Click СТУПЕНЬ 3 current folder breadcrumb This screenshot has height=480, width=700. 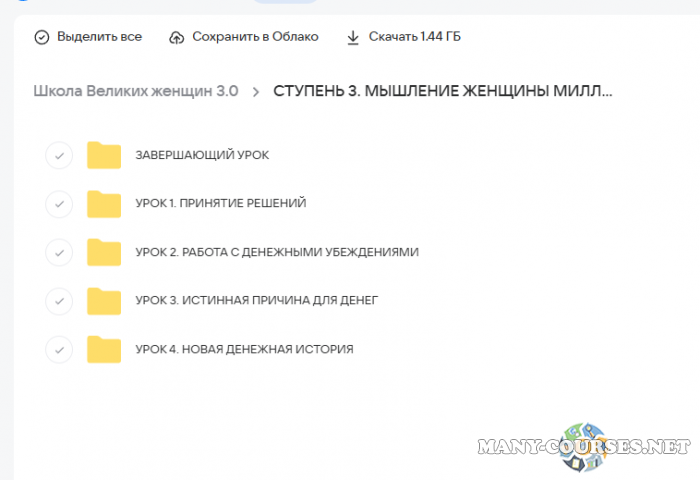442,91
